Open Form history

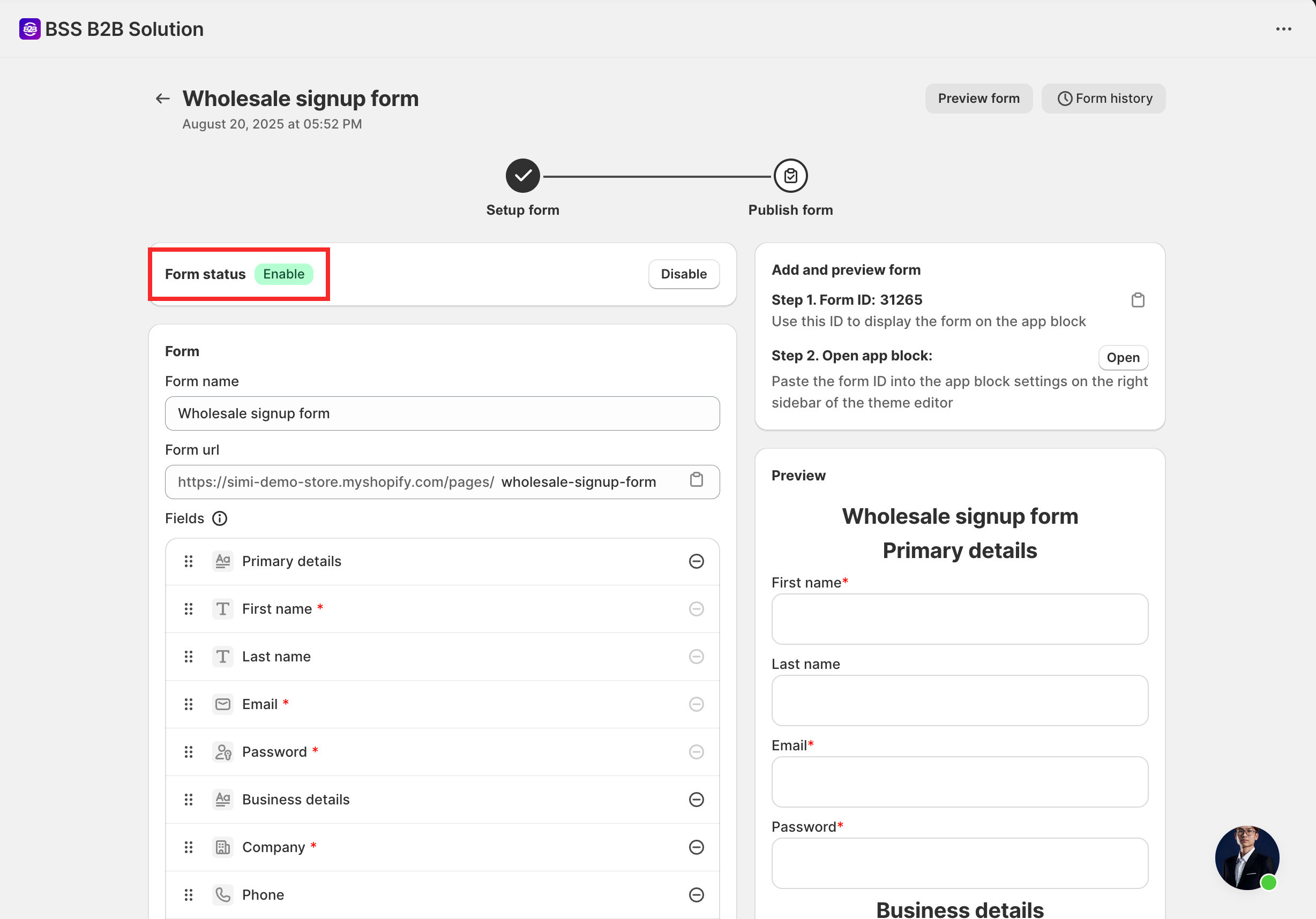pyautogui.click(x=1103, y=99)
